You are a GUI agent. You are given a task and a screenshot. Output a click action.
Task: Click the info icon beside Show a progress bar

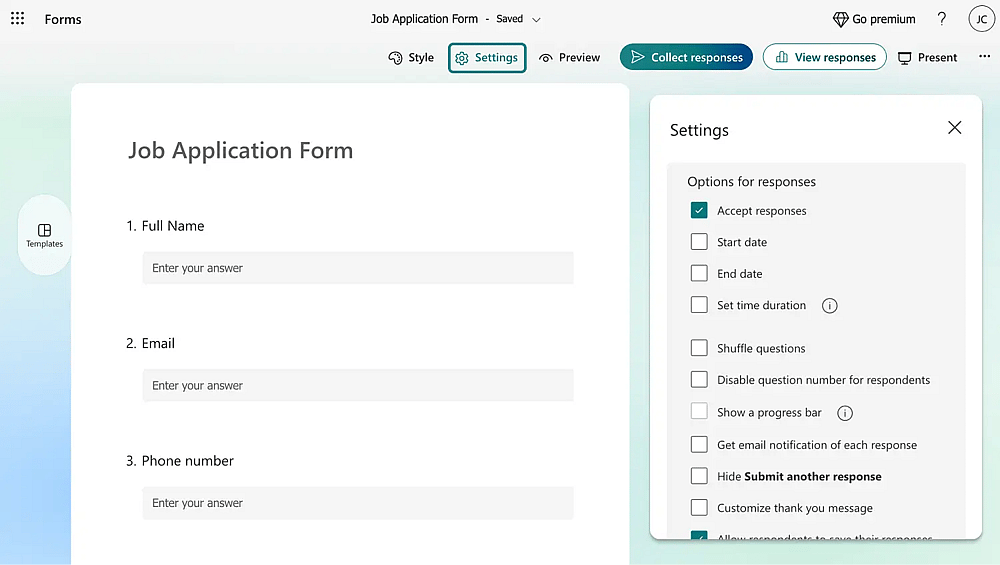(844, 413)
